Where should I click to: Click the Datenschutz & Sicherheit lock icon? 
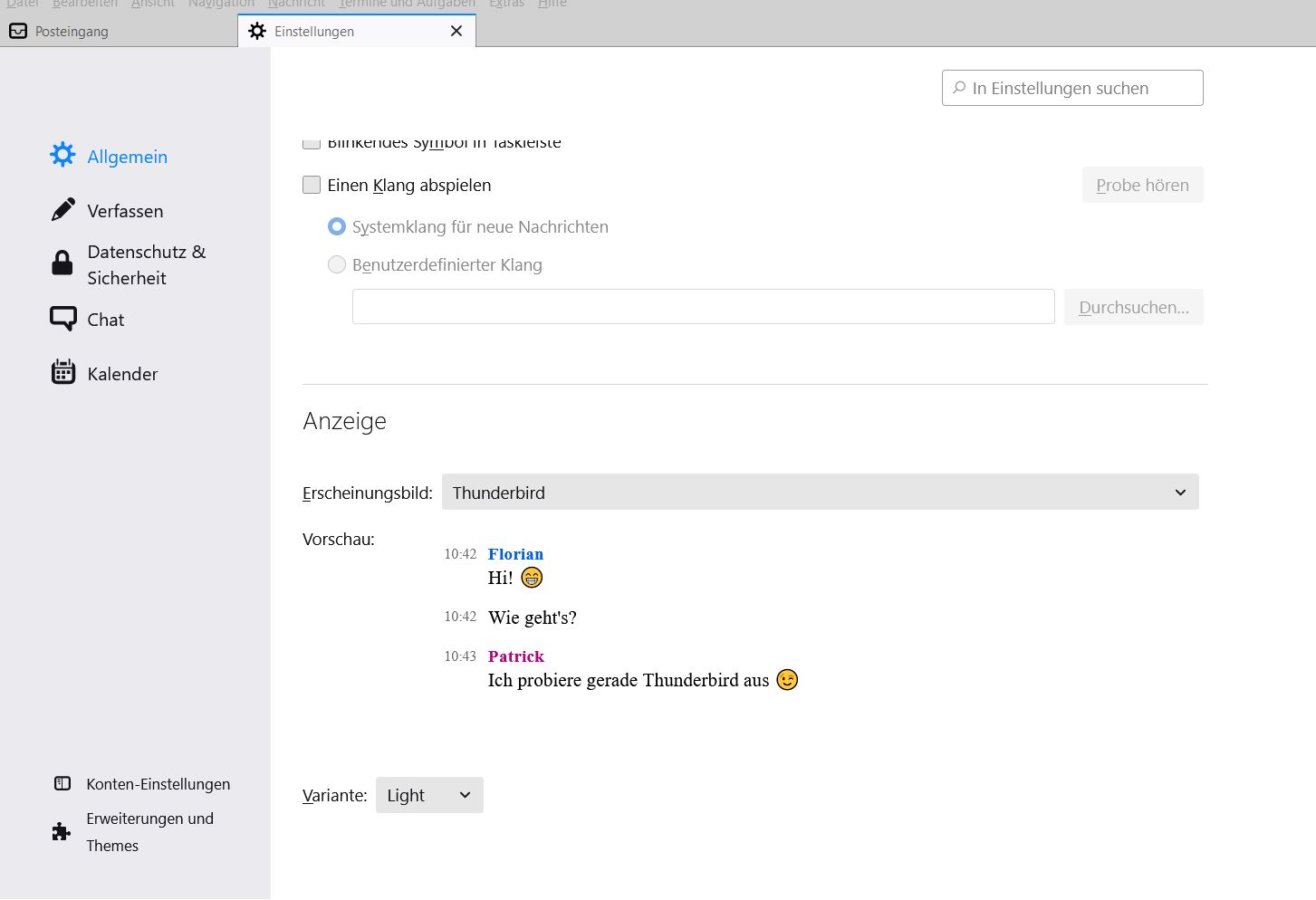(x=62, y=263)
